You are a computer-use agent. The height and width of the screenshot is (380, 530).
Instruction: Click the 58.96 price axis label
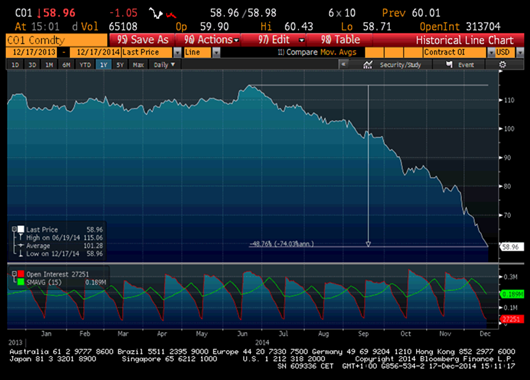[512, 247]
